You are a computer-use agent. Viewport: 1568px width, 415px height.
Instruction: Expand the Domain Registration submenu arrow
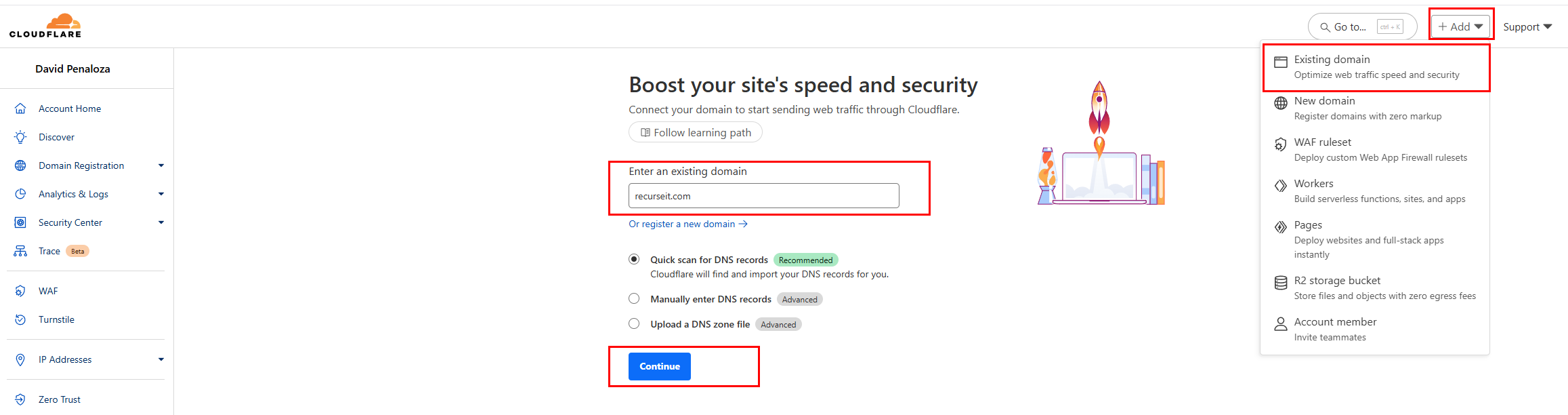click(x=161, y=165)
